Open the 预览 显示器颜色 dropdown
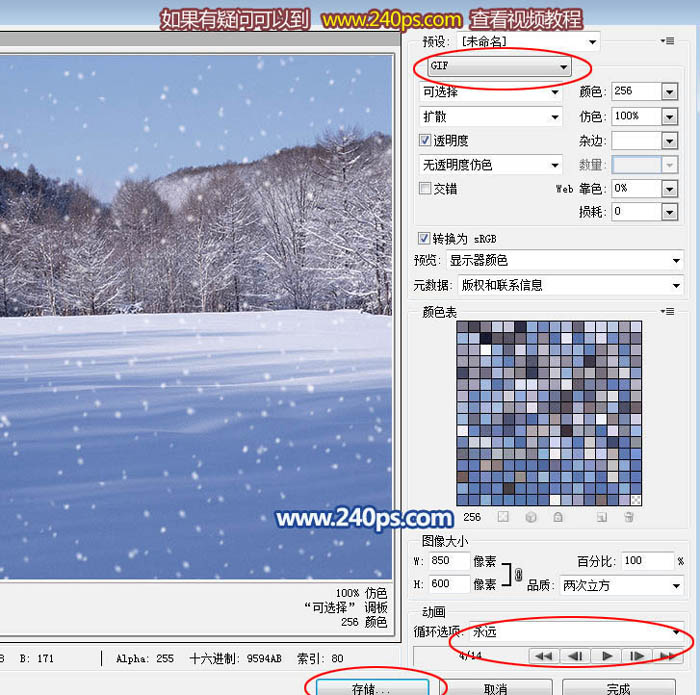The image size is (700, 695). point(565,260)
